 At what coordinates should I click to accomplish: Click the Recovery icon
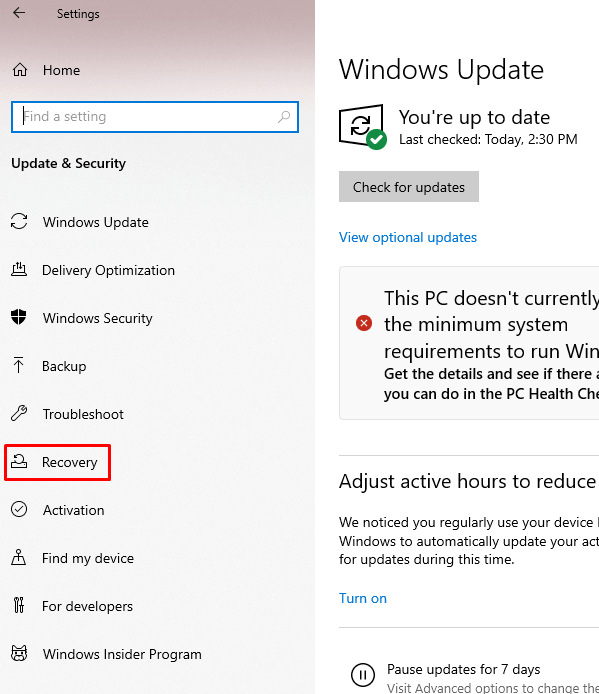coord(19,462)
